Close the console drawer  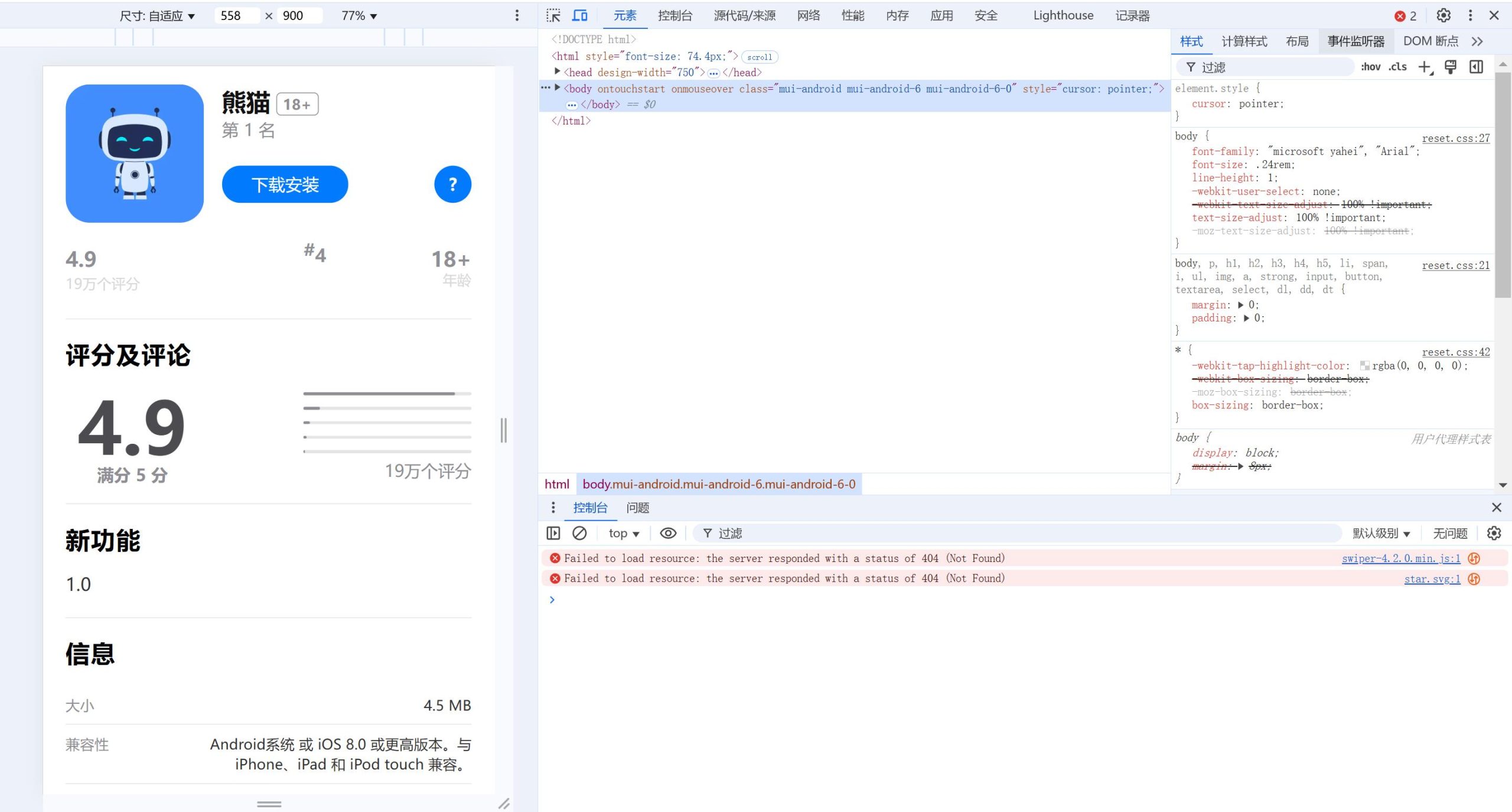tap(1496, 508)
